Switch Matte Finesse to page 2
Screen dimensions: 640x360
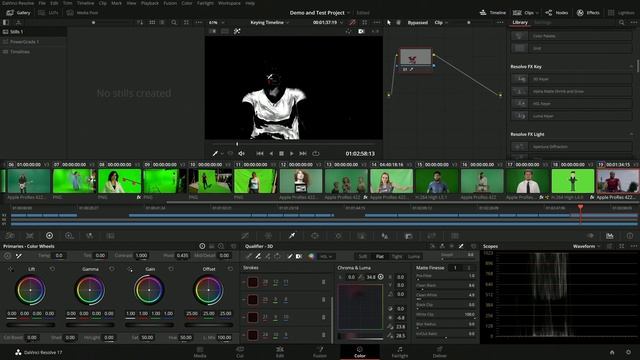469,268
